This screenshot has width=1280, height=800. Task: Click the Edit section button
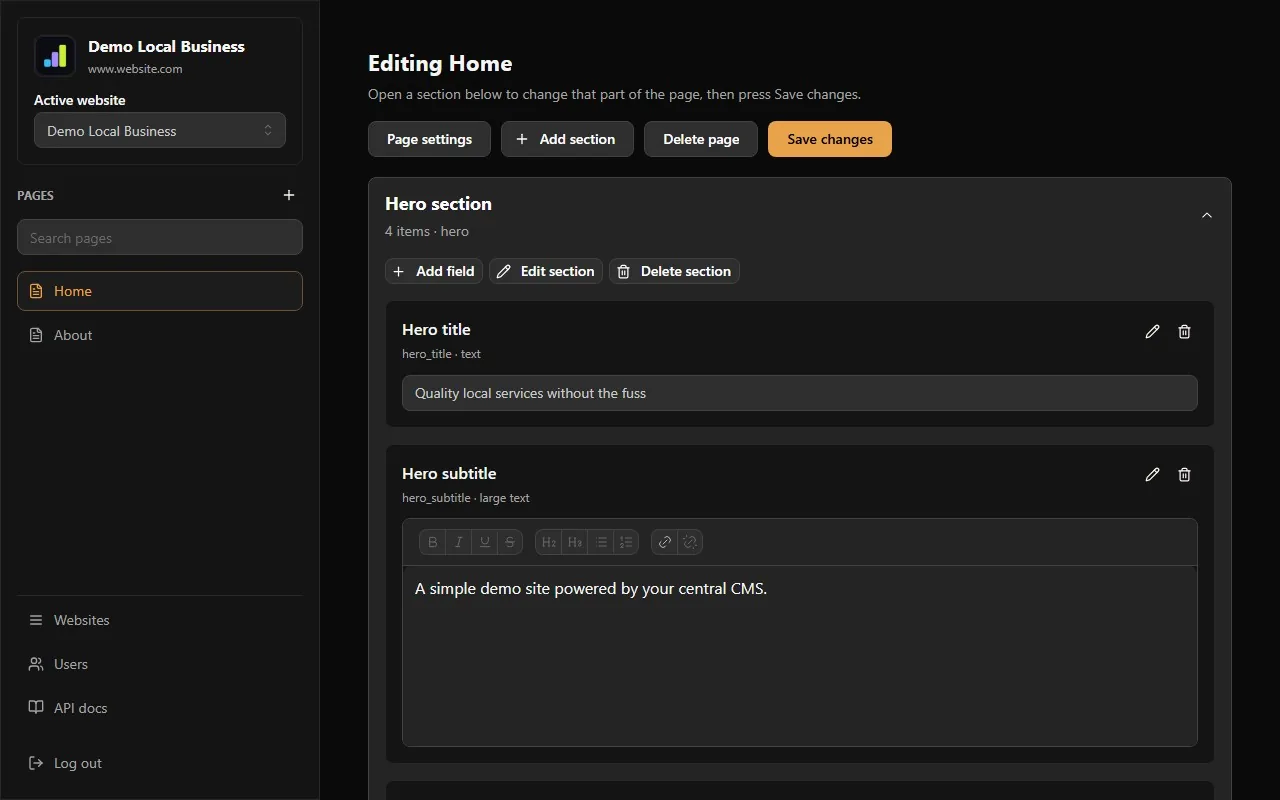point(546,271)
